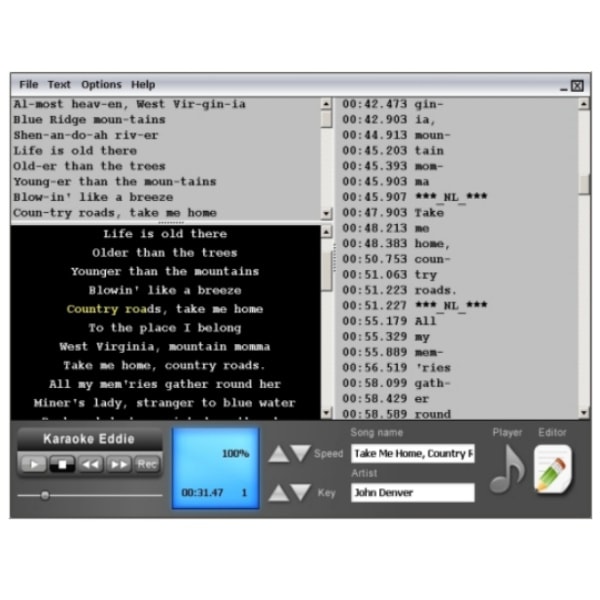Viewport: 600px width, 600px height.
Task: Open the Text menu
Action: coord(59,84)
